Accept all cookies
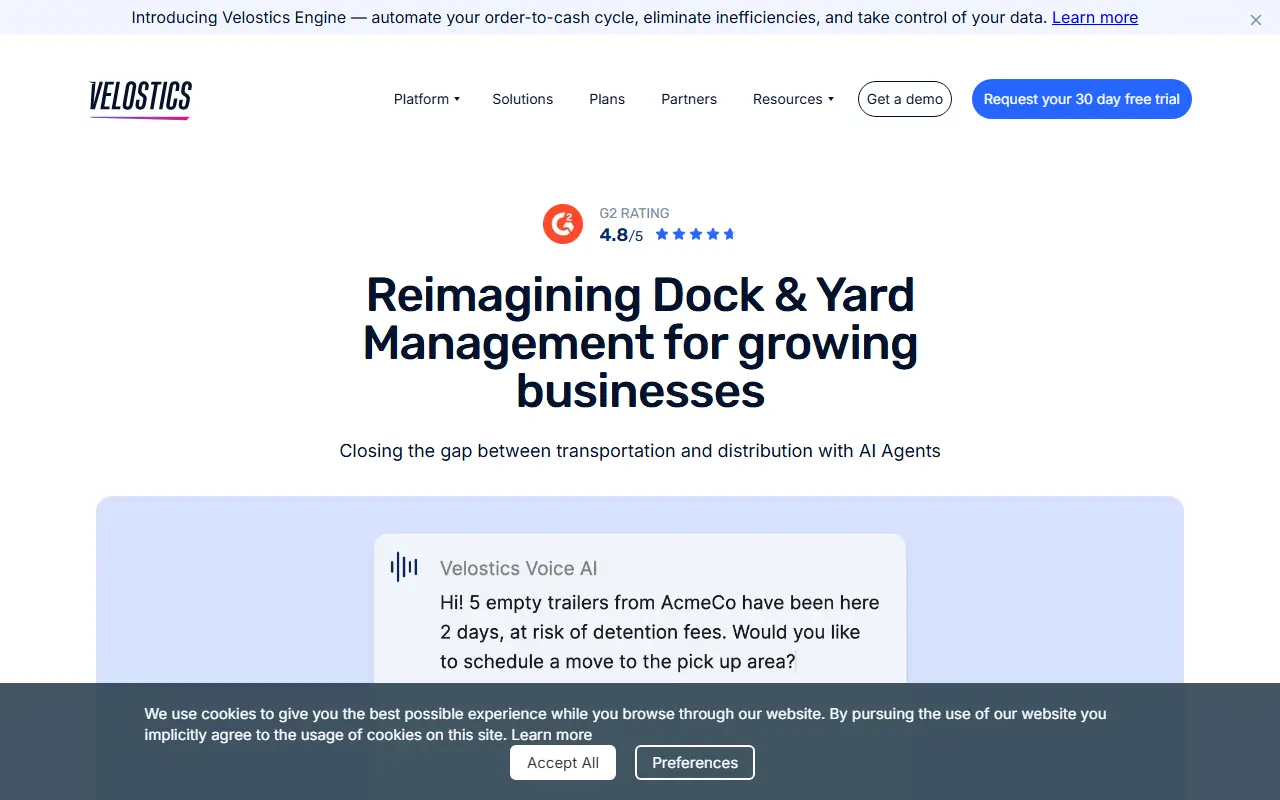Image resolution: width=1280 pixels, height=800 pixels. [x=563, y=763]
